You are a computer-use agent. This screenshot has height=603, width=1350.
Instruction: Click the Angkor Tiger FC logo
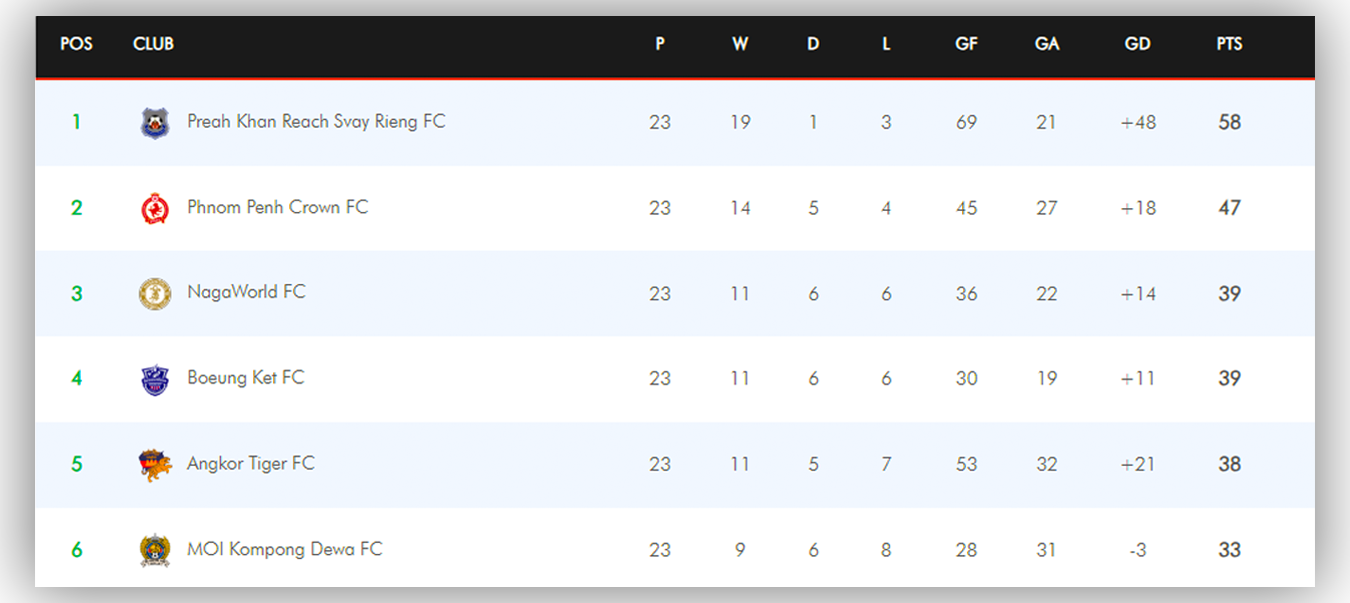coord(155,465)
